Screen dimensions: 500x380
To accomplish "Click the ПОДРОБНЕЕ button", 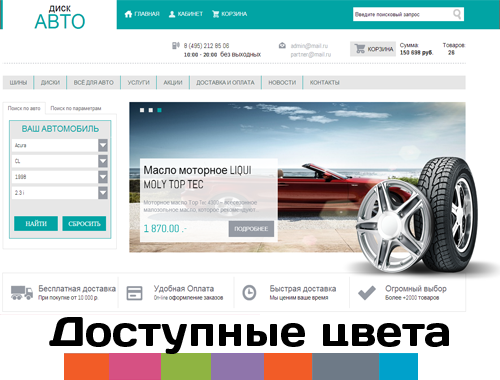I will click(x=251, y=229).
